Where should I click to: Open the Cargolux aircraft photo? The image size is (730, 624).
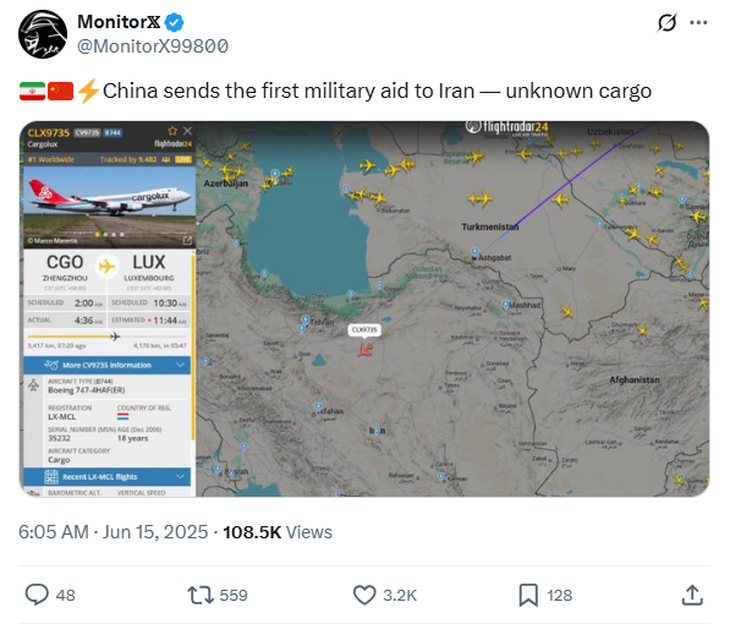coord(110,205)
